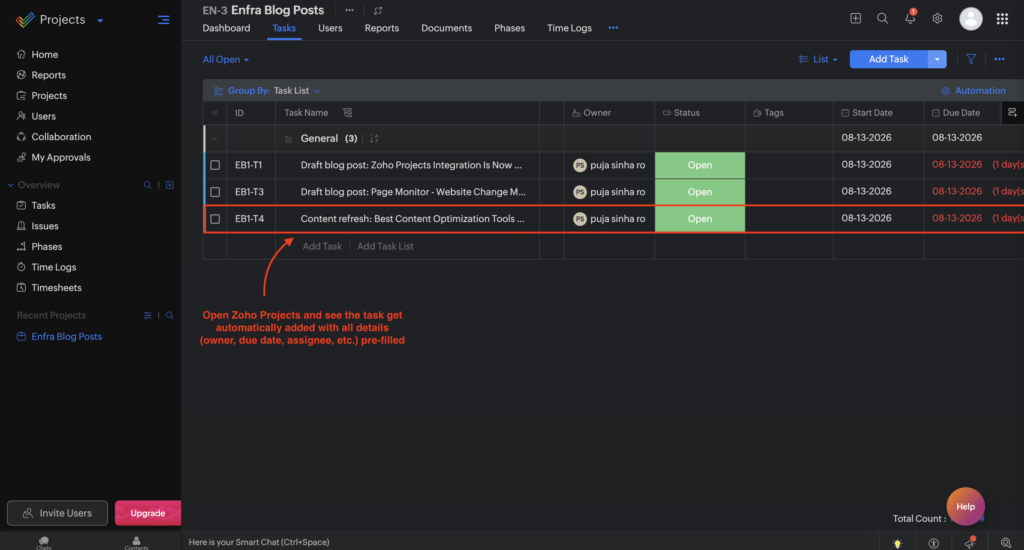Collapse the Overview section in sidebar
Screen dimensions: 1024x550
coord(10,185)
